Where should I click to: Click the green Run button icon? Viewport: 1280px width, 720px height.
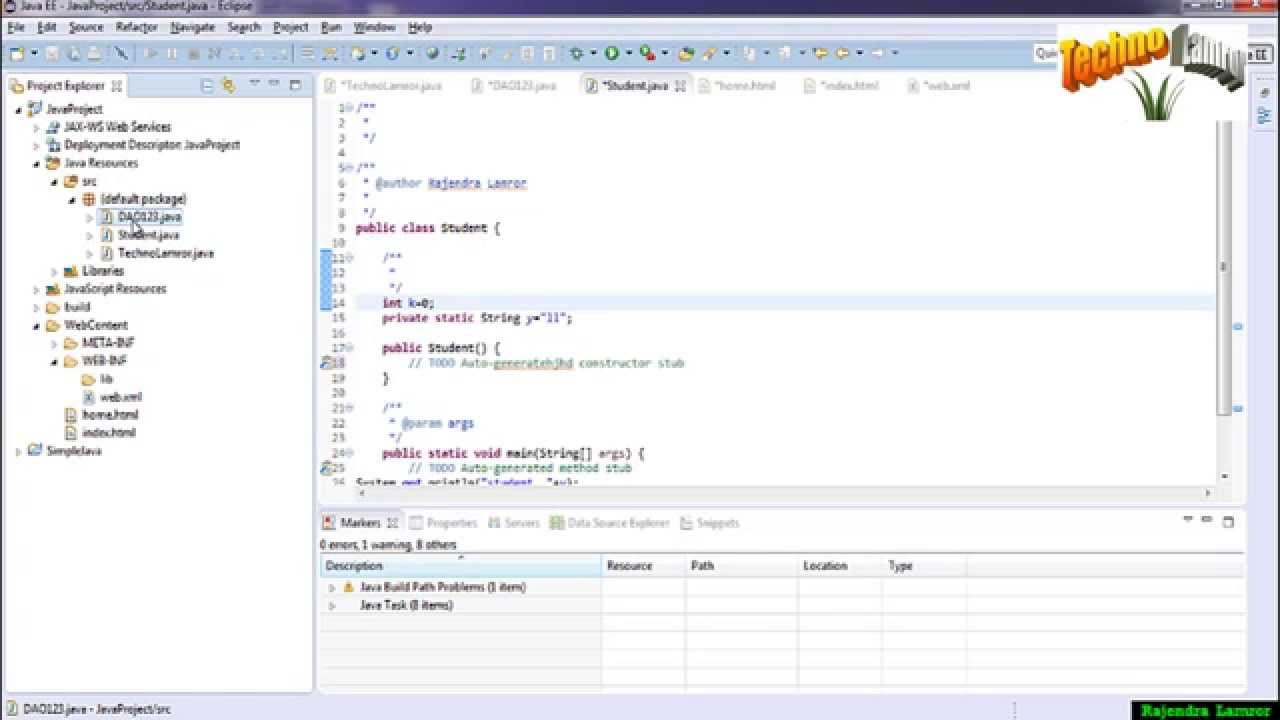point(611,53)
